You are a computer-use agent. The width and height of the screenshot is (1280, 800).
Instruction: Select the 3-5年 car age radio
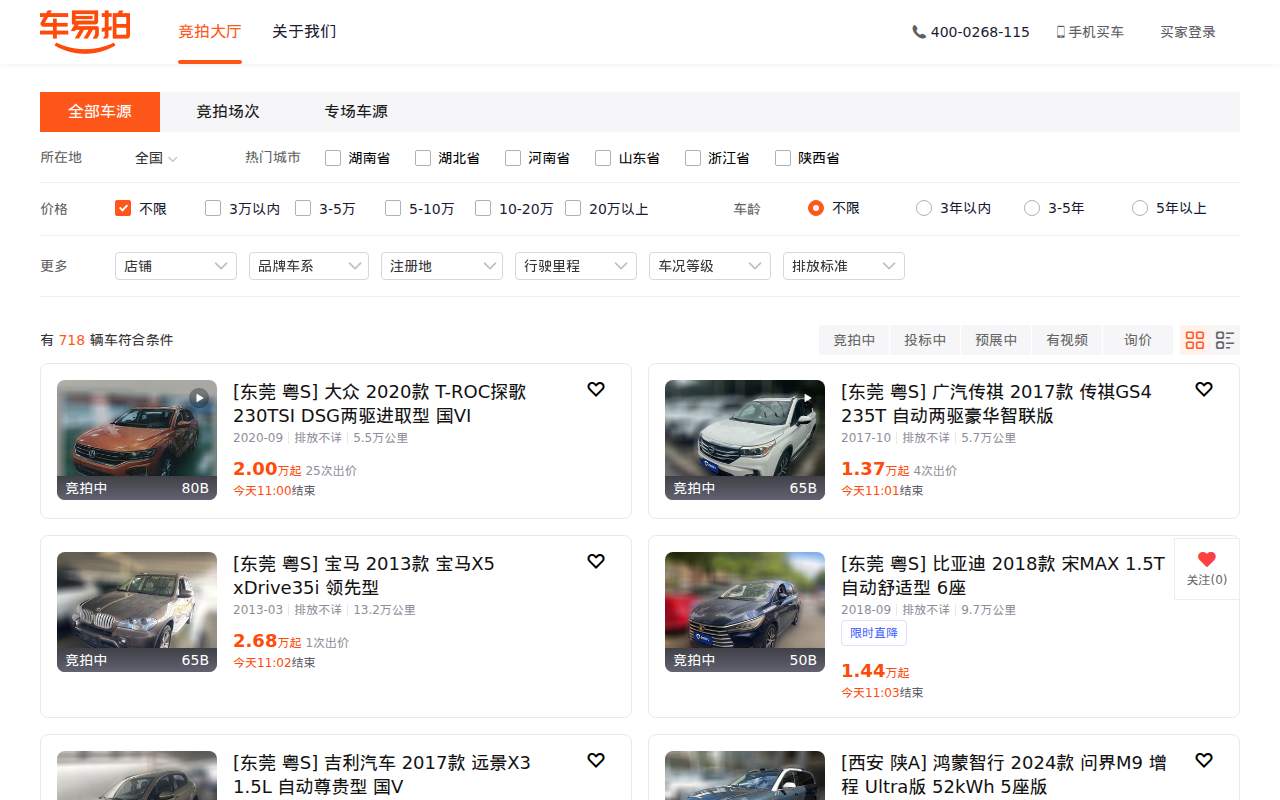coord(1032,208)
